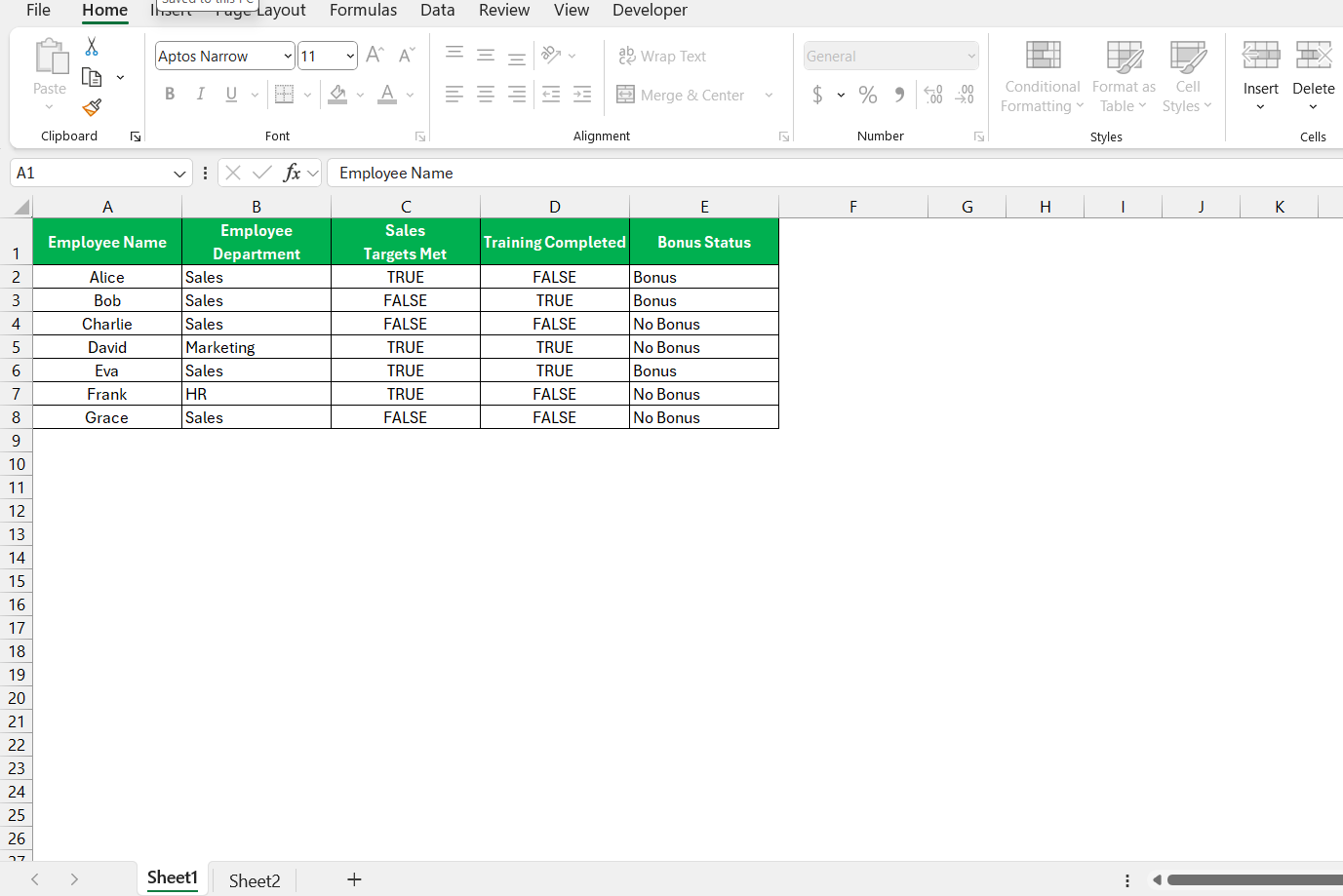Increase indent of cell content
The image size is (1343, 896).
(582, 95)
